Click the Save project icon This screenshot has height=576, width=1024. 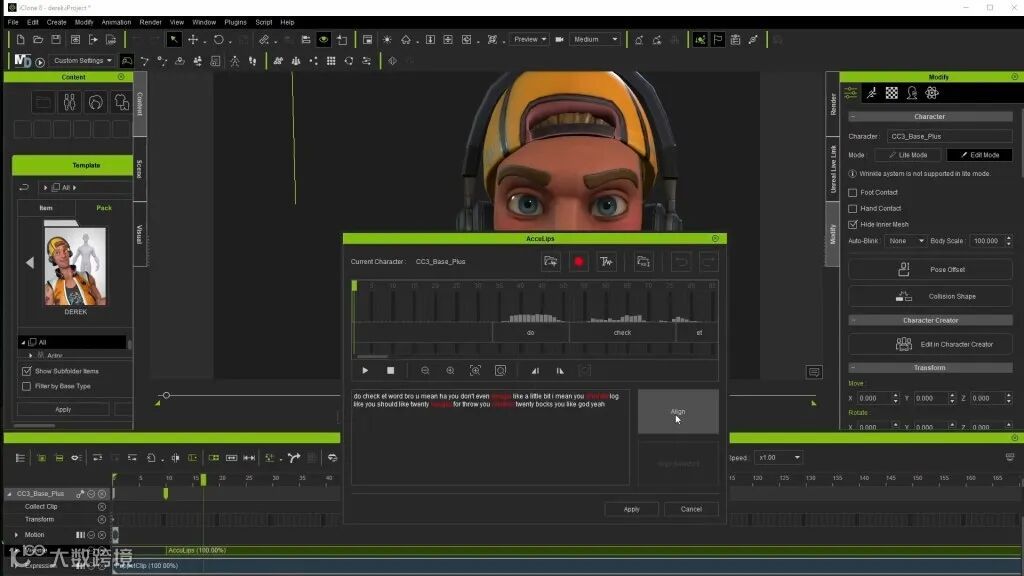[56, 39]
